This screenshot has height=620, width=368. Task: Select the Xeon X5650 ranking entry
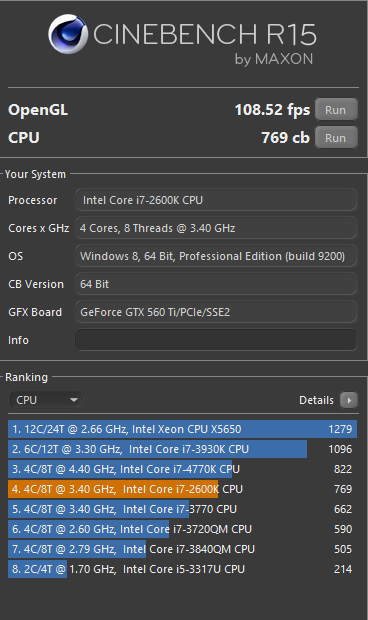point(183,429)
